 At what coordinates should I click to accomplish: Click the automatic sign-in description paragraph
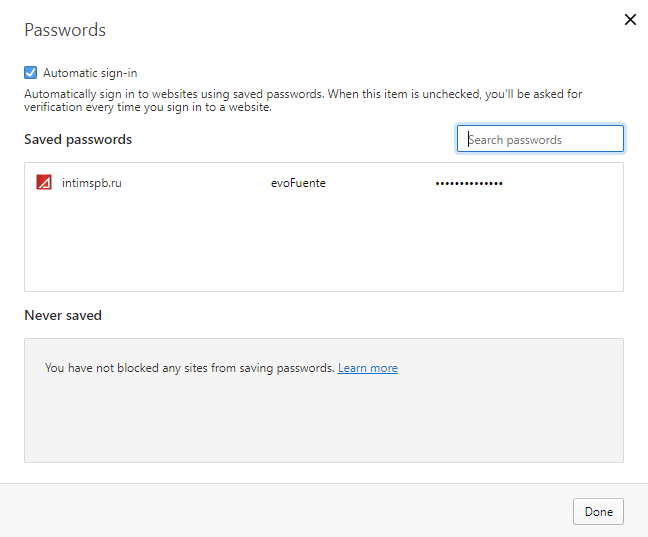(300, 100)
